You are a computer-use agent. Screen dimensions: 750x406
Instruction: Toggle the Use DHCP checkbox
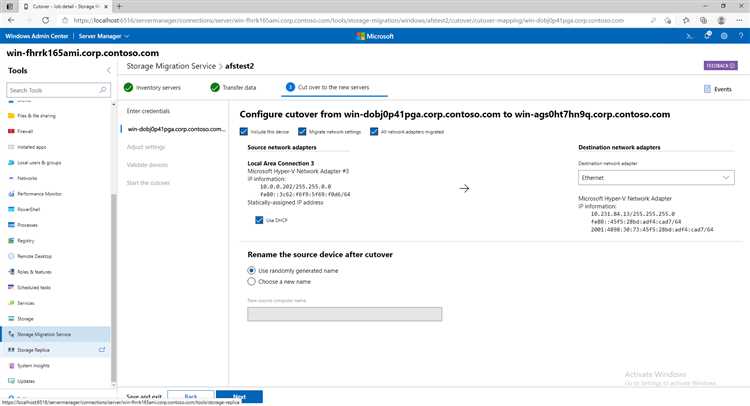pyautogui.click(x=259, y=220)
